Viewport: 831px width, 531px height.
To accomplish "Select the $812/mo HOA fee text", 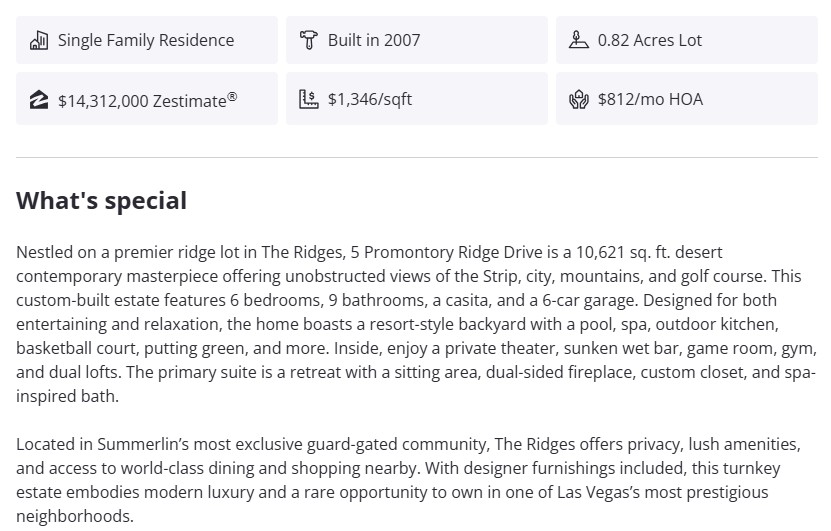I will 650,100.
